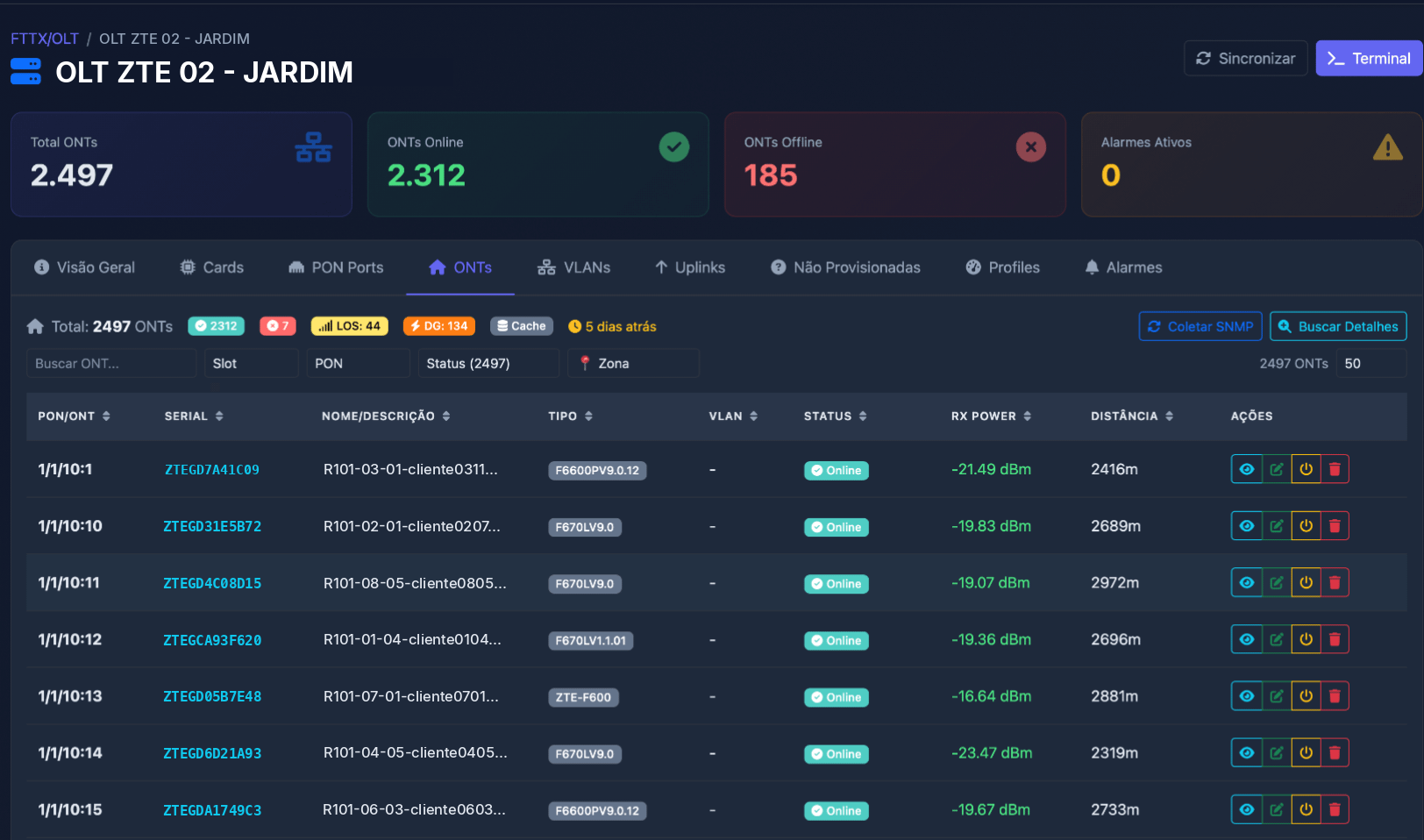Image resolution: width=1424 pixels, height=840 pixels.
Task: Edit ONT 1/1/10:11 with pencil icon
Action: [x=1276, y=582]
